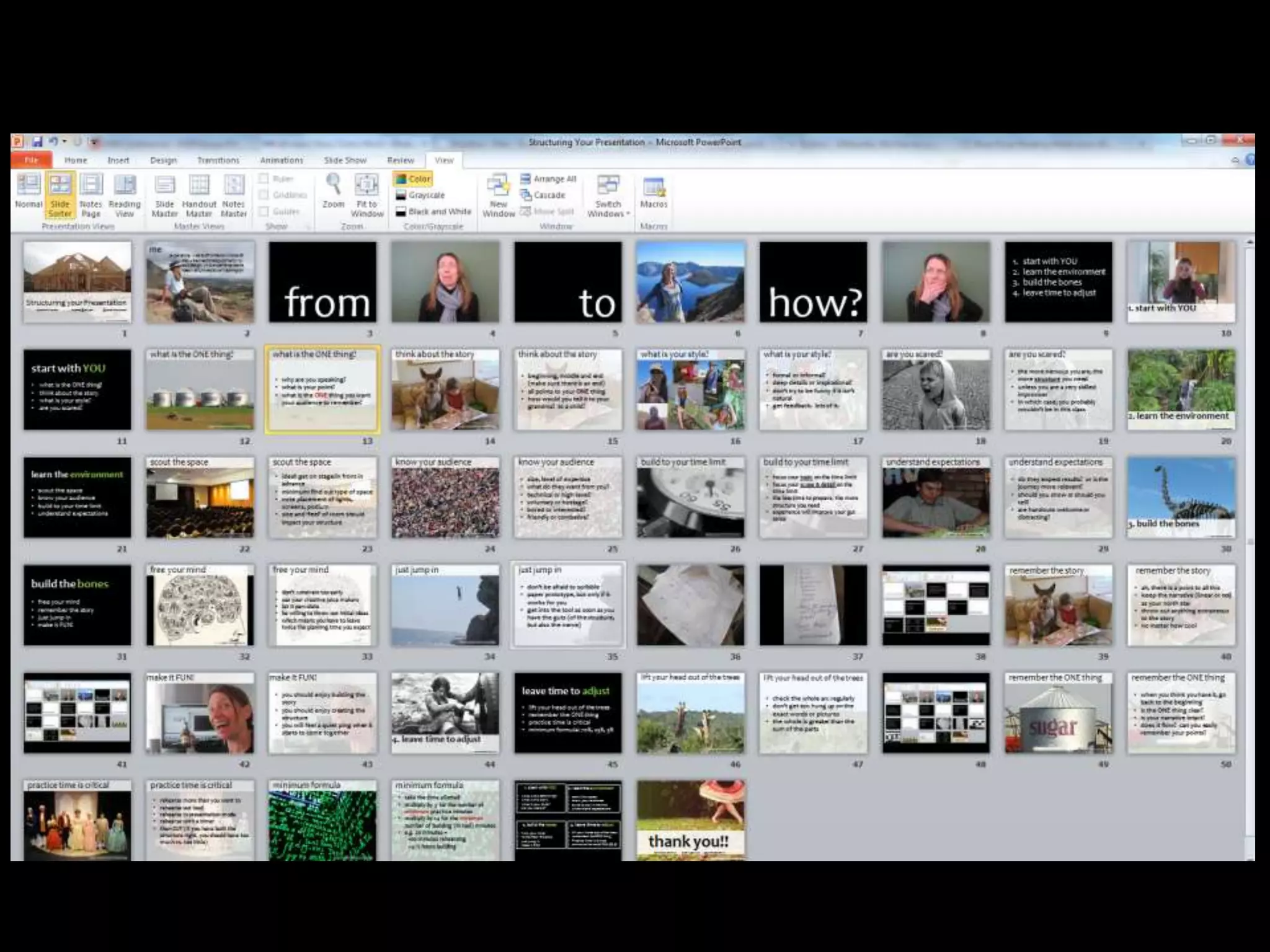Viewport: 1270px width, 952px height.
Task: Open the File menu tab
Action: 31,160
